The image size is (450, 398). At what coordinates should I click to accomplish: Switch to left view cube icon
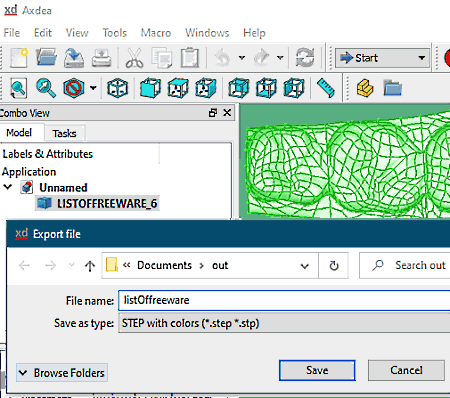point(294,88)
